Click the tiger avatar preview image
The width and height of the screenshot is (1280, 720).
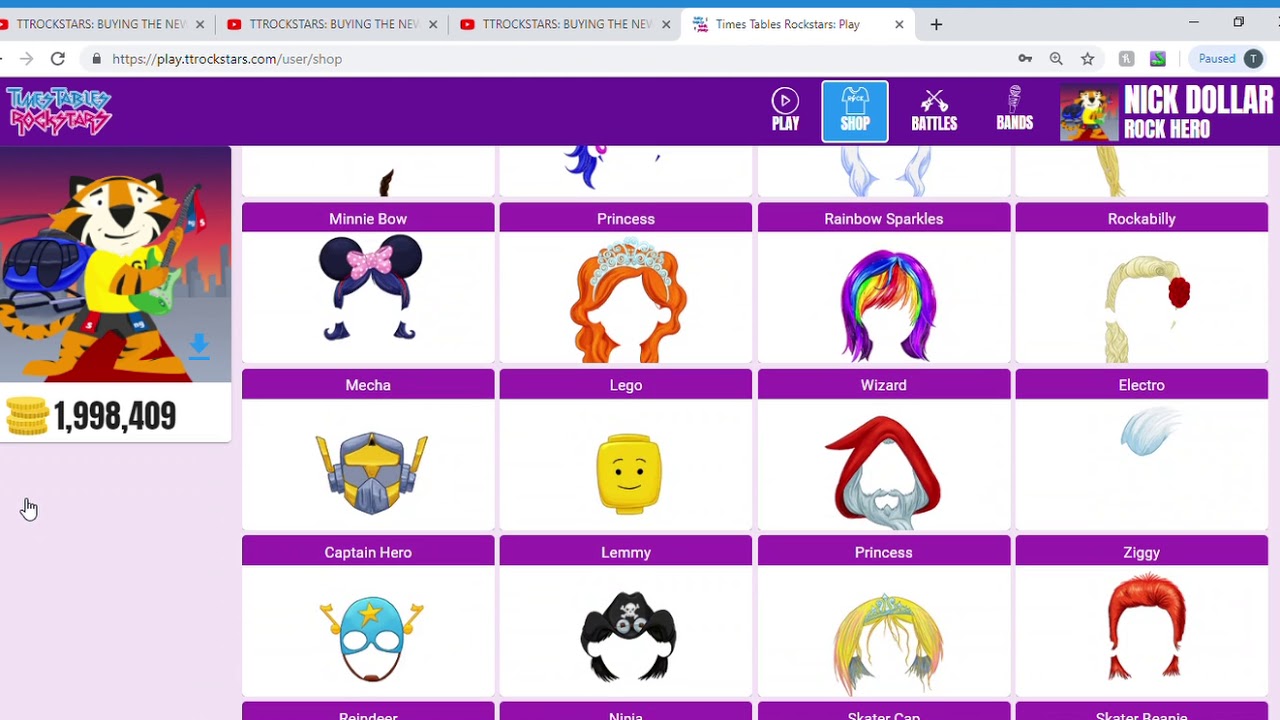(x=115, y=264)
